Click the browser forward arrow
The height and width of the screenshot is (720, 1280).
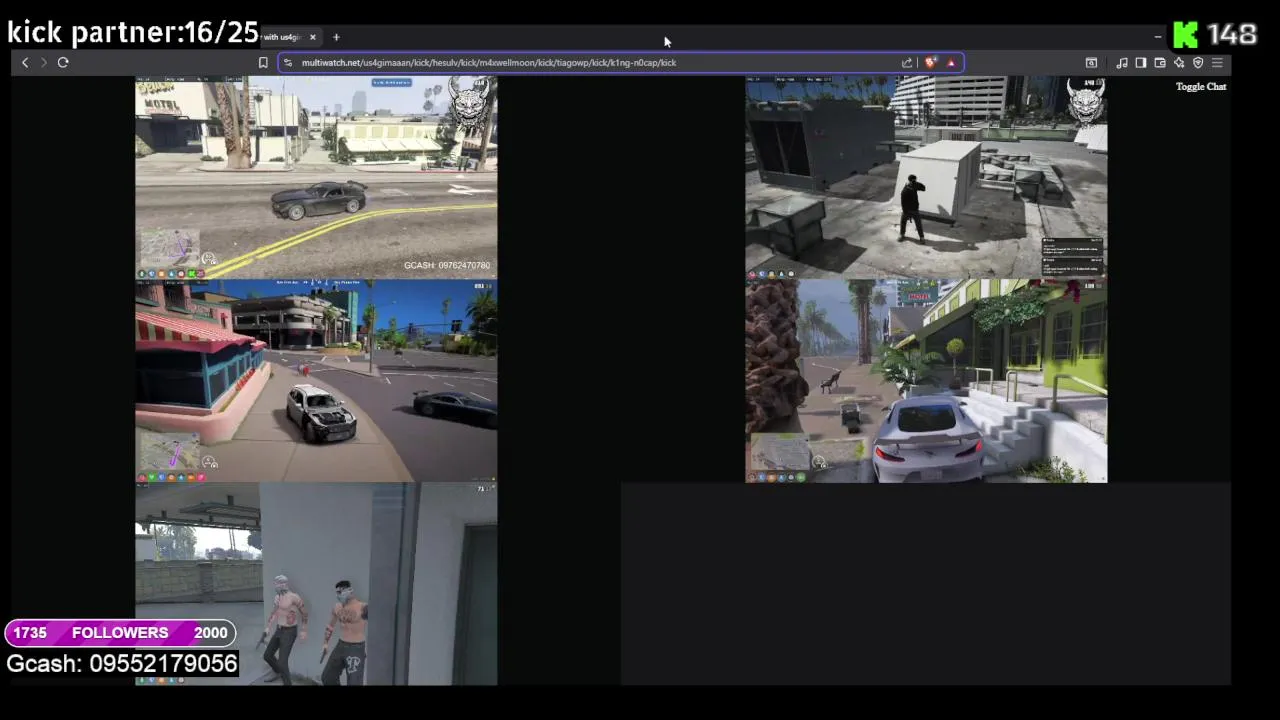(43, 62)
